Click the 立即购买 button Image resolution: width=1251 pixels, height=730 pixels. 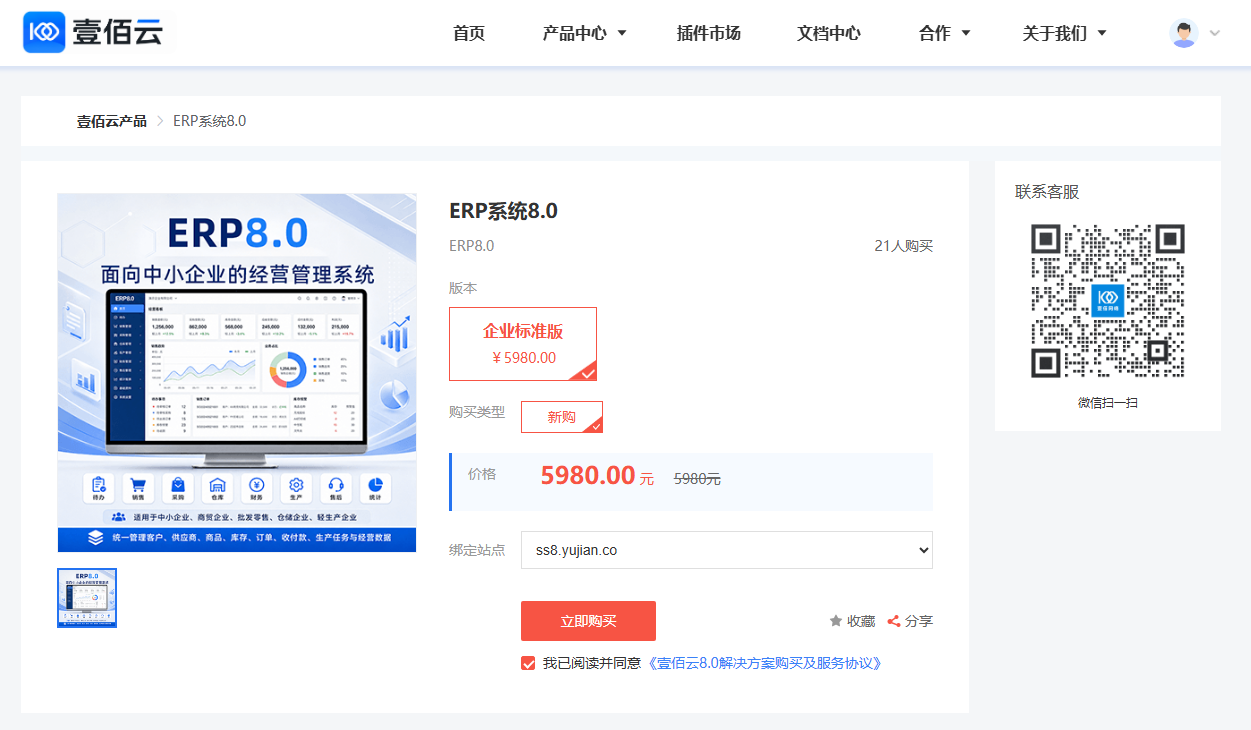(588, 621)
